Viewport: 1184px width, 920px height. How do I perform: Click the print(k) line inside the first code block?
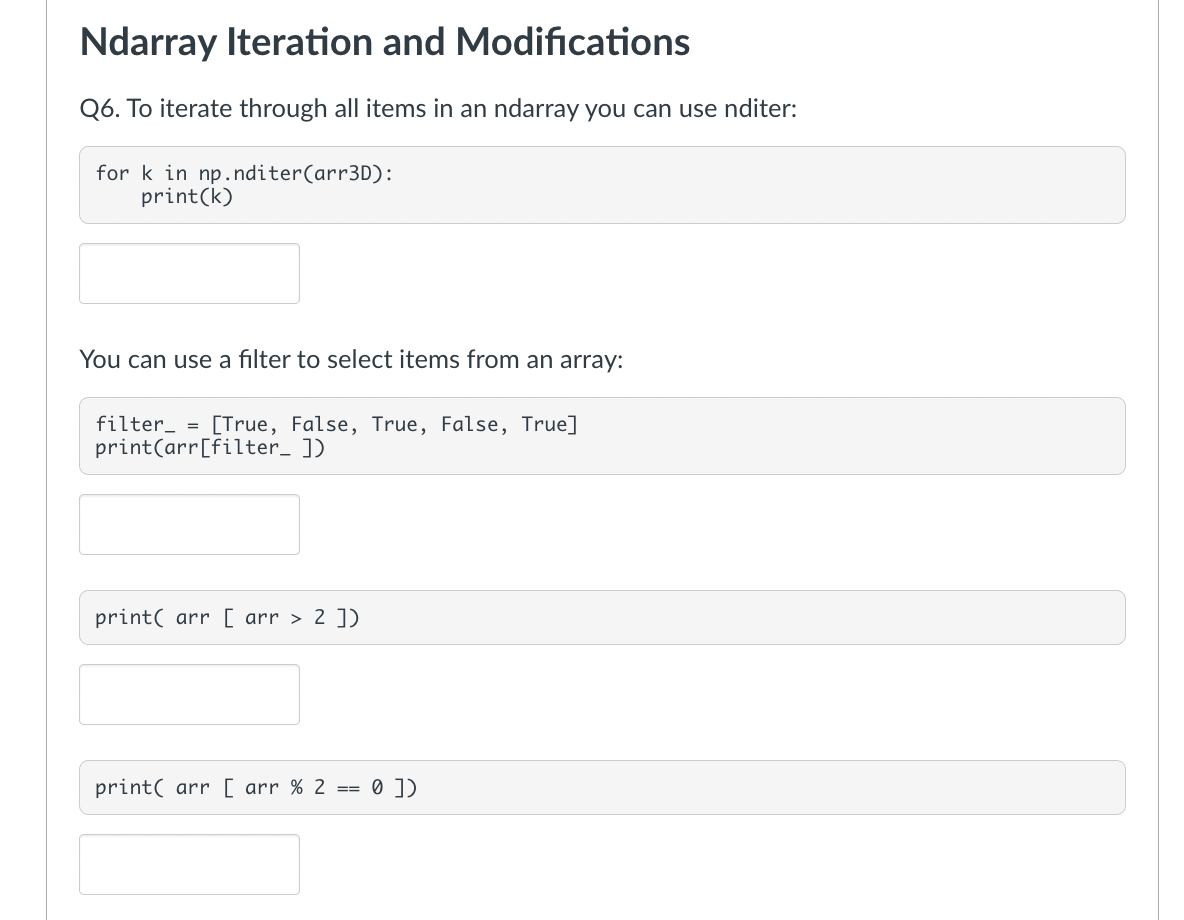click(x=187, y=196)
